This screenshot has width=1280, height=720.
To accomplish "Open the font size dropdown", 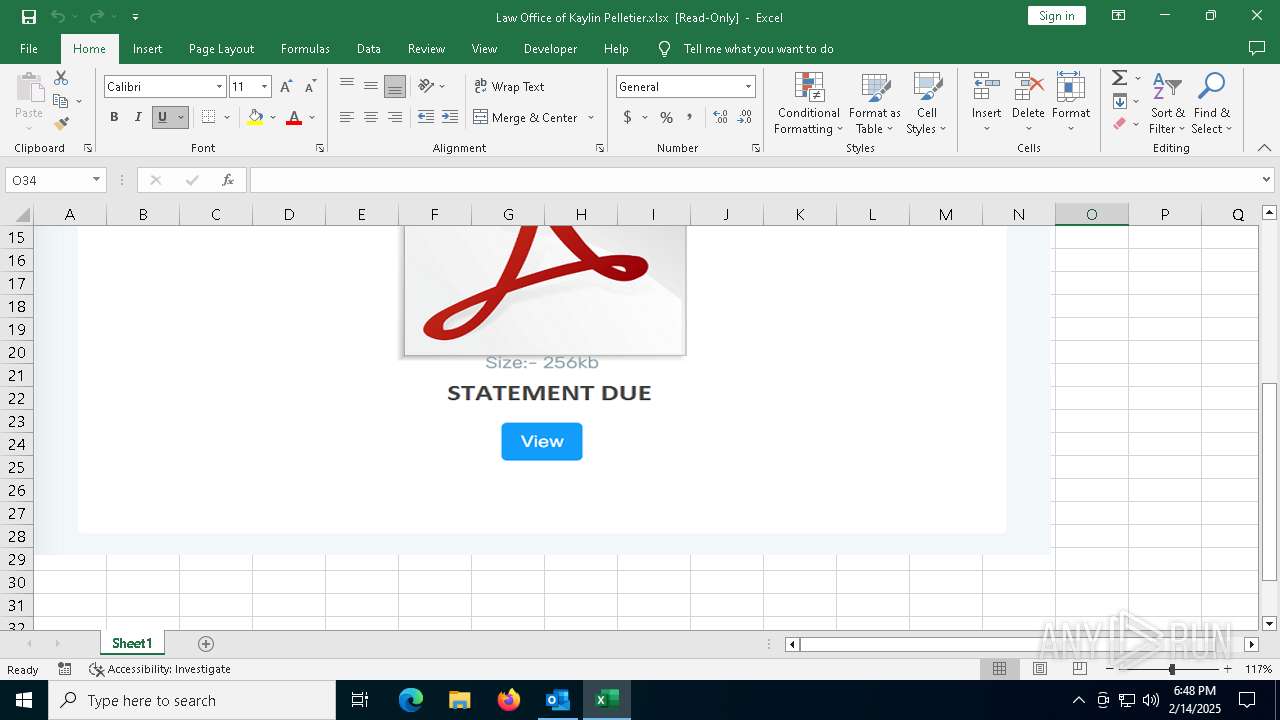I will click(x=264, y=87).
